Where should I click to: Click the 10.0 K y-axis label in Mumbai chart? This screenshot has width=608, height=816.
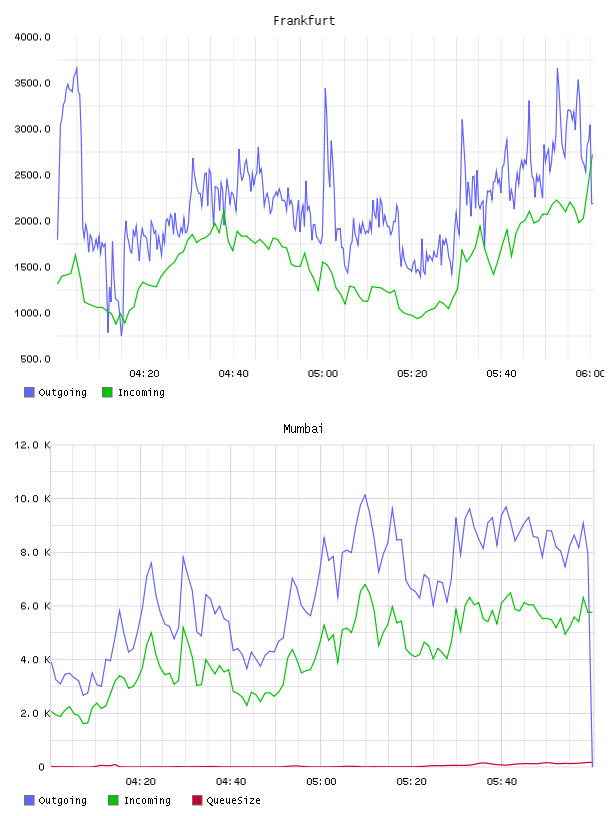click(32, 499)
